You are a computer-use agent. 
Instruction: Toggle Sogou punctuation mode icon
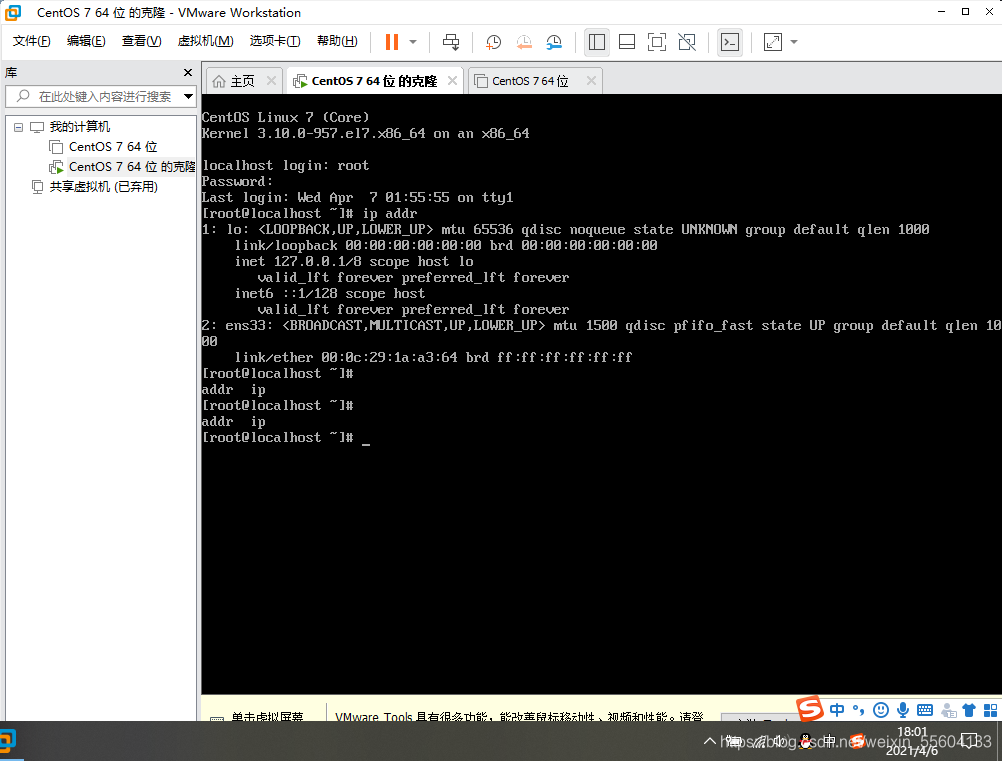click(x=858, y=710)
